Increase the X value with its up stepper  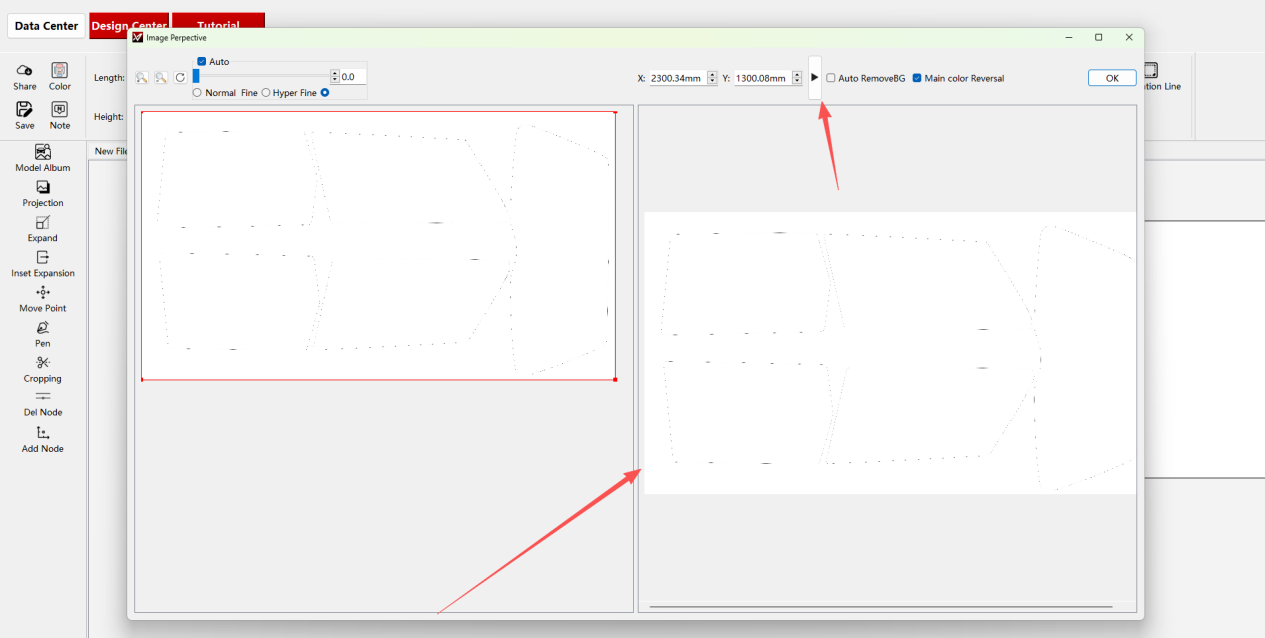point(712,73)
